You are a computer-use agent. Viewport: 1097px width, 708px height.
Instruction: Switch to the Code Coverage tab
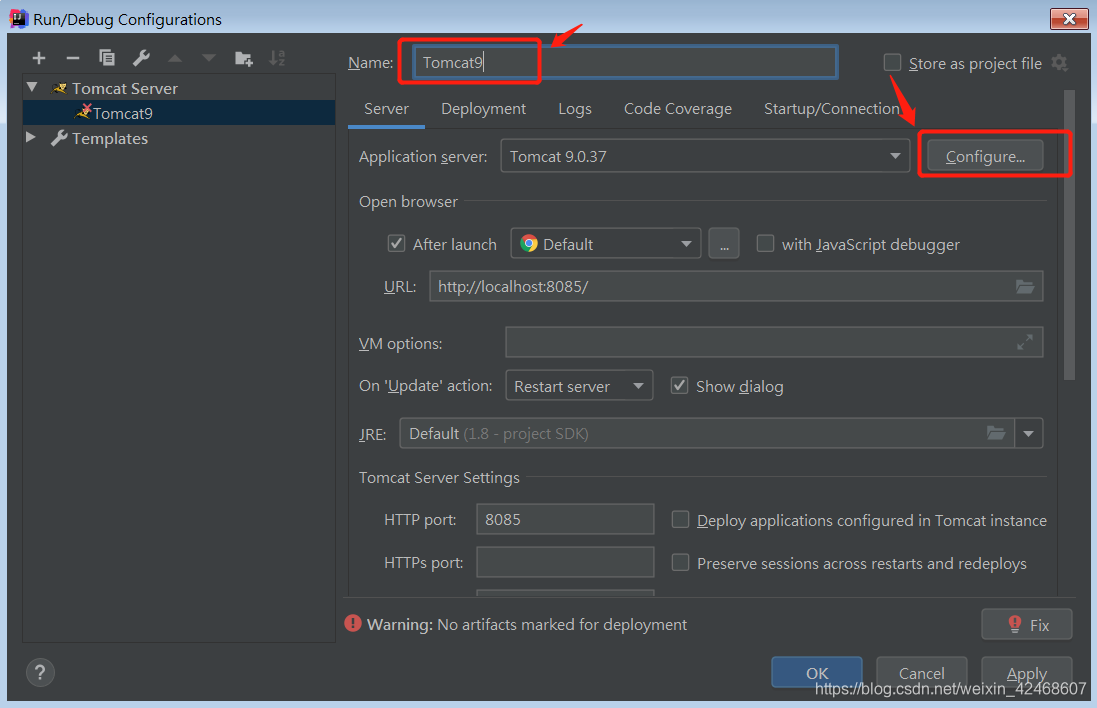[x=678, y=109]
